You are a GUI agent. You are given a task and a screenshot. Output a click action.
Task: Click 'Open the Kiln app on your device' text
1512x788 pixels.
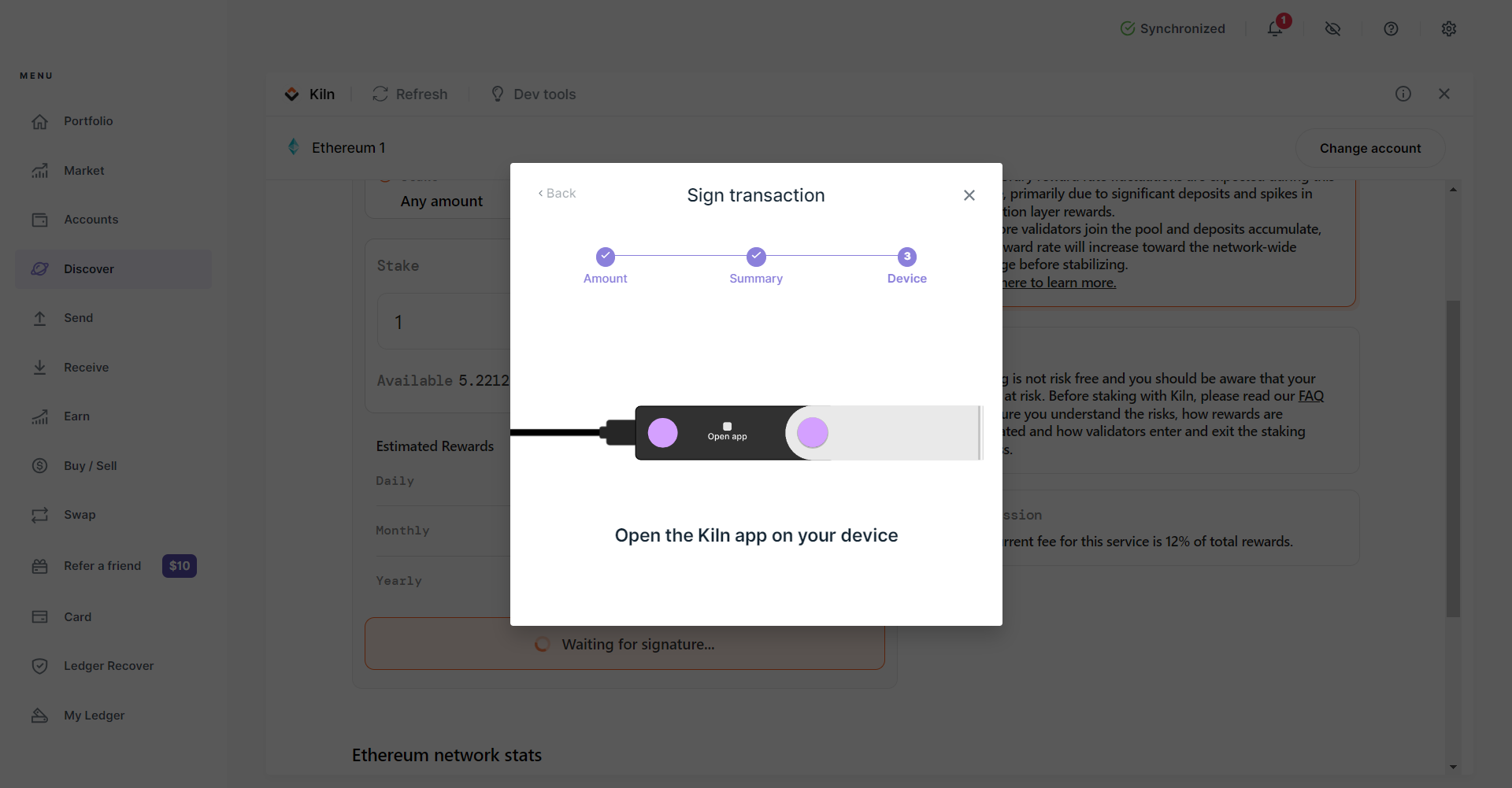click(x=756, y=536)
